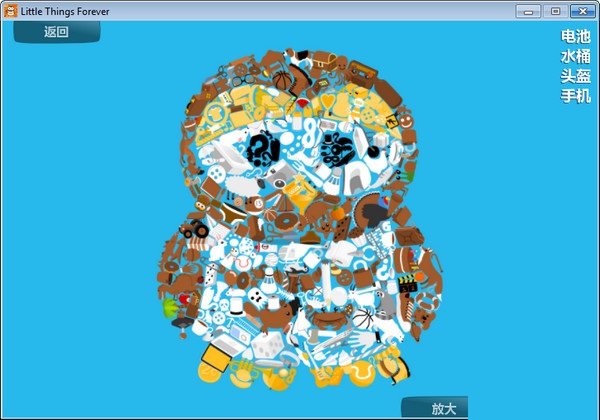600x420 pixels.
Task: Click the 放大 zoom button
Action: click(x=435, y=408)
